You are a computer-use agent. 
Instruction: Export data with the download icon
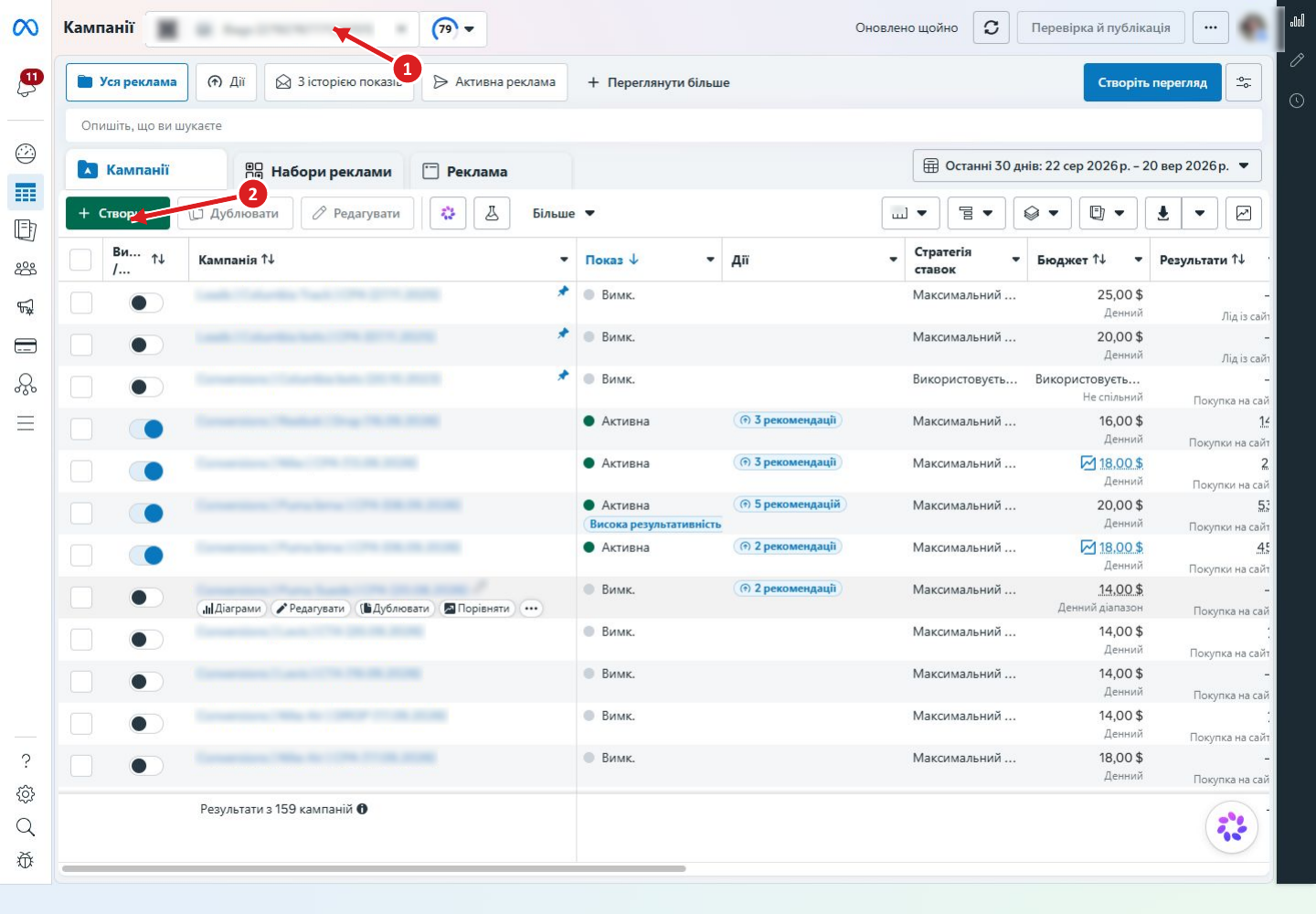(x=1163, y=213)
